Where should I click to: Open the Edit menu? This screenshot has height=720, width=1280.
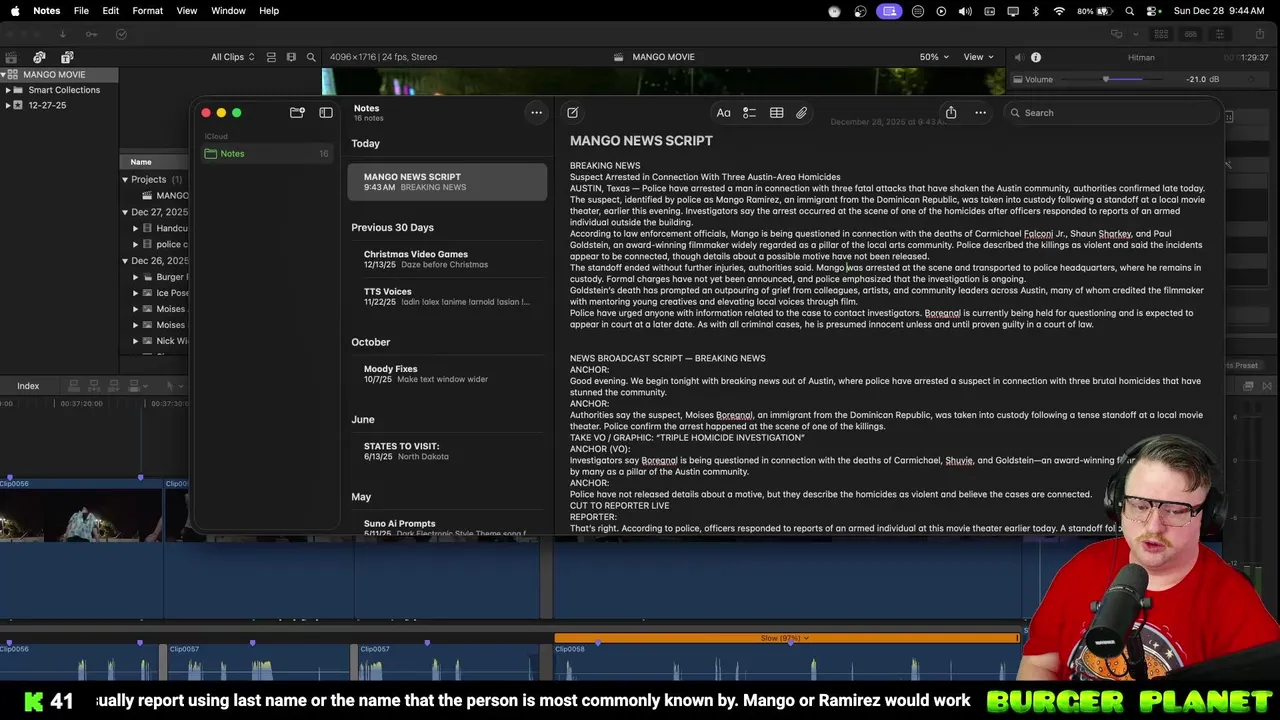click(111, 11)
